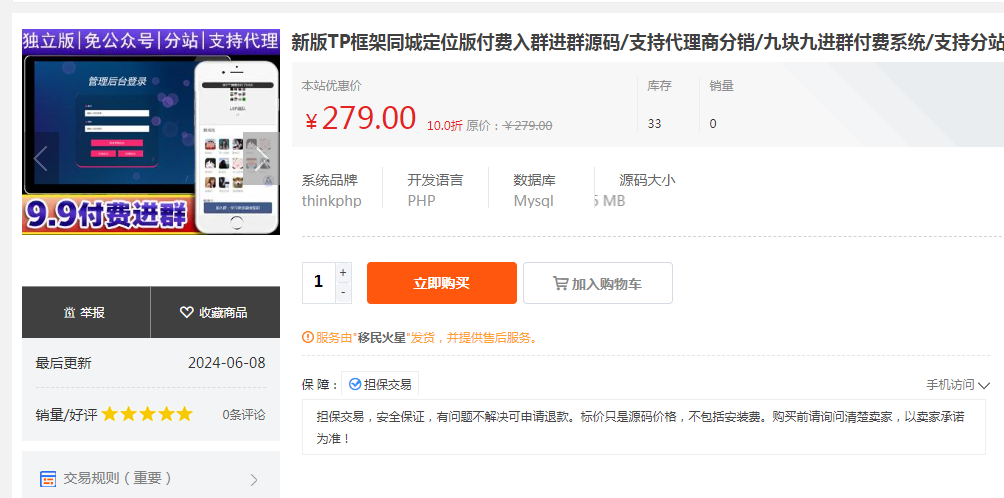Click the report (举报) icon button

click(x=70, y=313)
